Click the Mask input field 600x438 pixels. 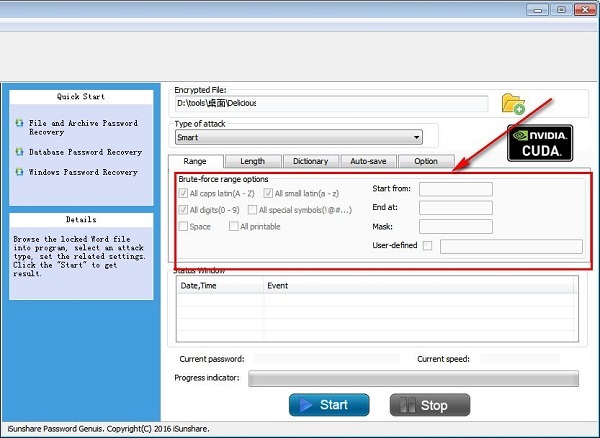point(455,226)
